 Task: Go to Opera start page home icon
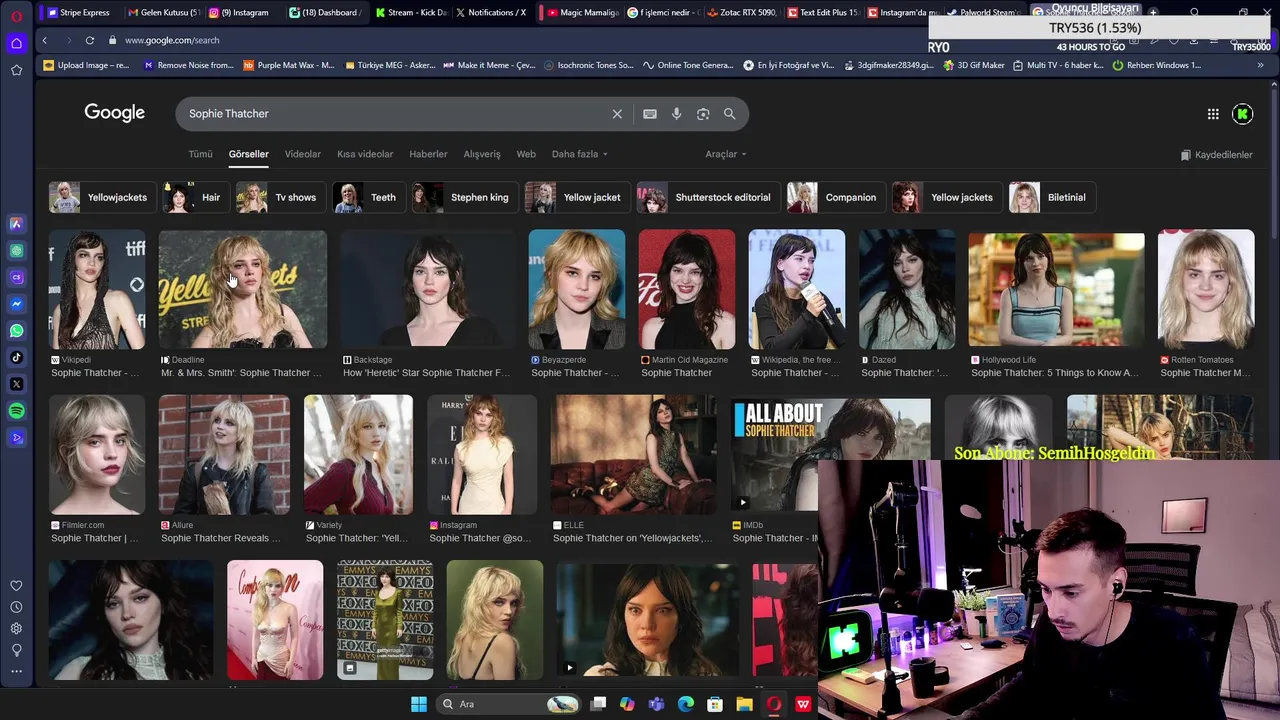(16, 43)
